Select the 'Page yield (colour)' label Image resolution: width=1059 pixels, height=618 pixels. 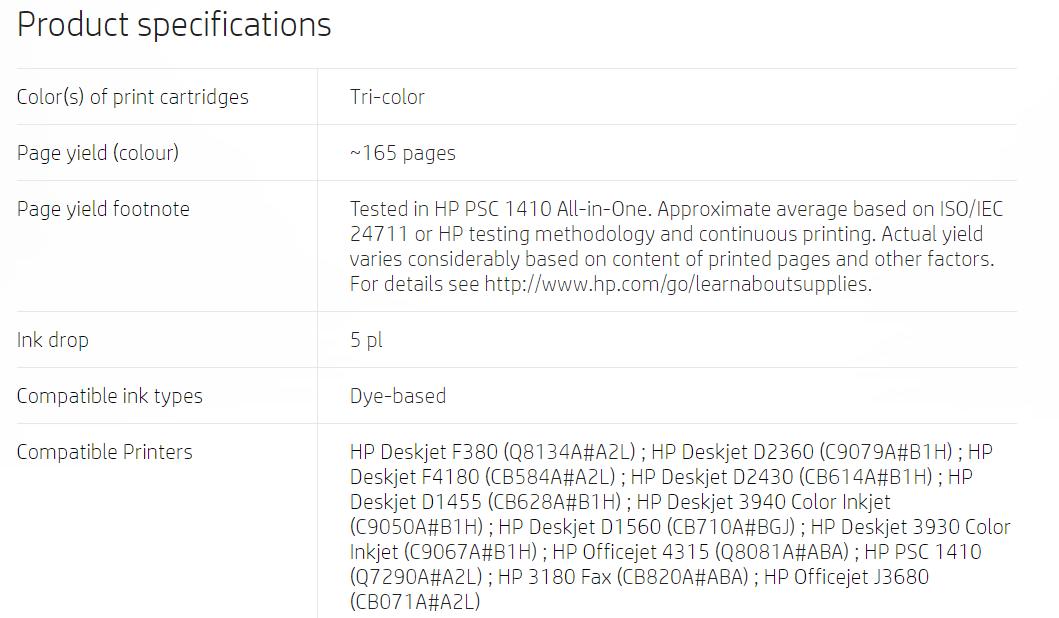click(x=98, y=153)
